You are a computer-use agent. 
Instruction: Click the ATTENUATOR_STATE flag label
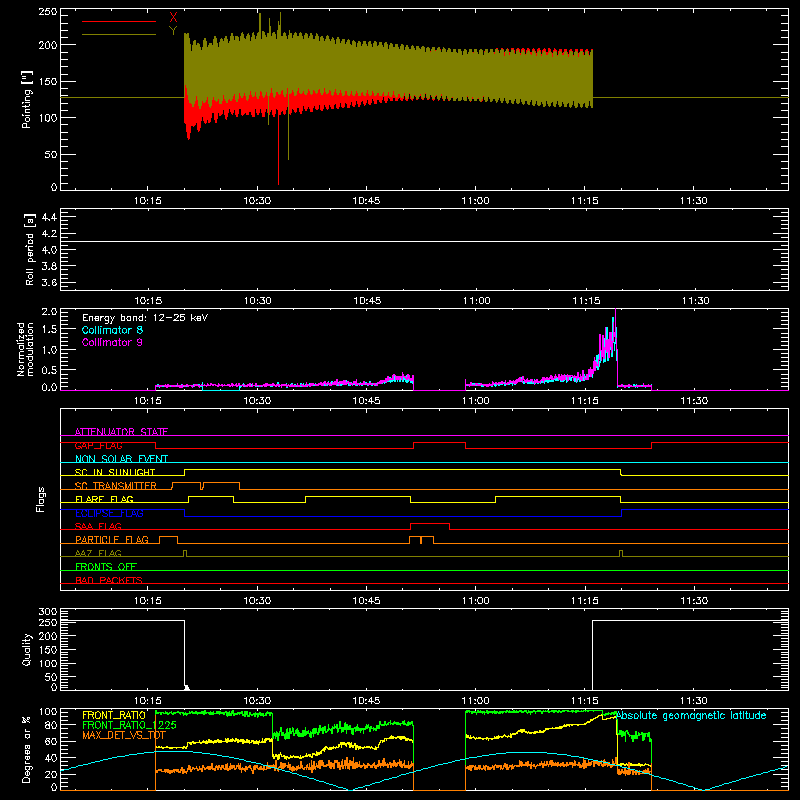click(x=121, y=432)
